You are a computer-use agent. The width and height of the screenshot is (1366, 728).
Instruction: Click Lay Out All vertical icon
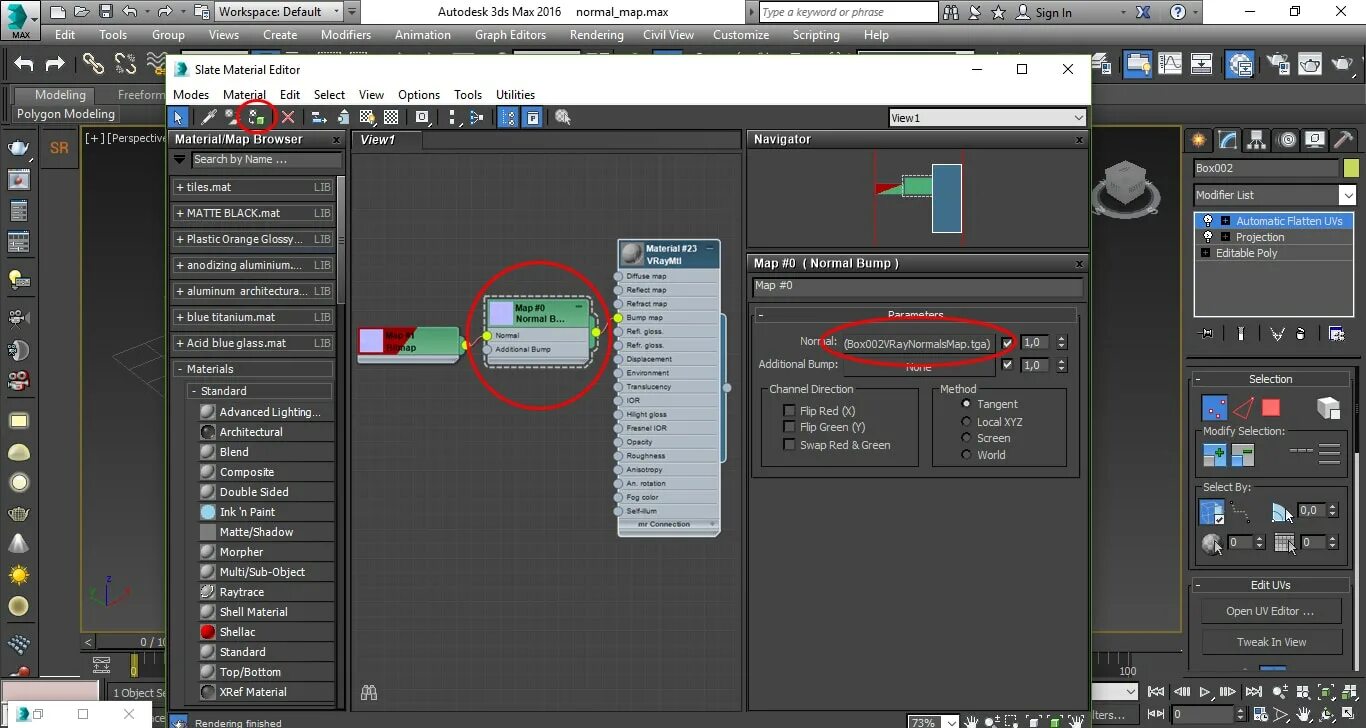coord(453,118)
